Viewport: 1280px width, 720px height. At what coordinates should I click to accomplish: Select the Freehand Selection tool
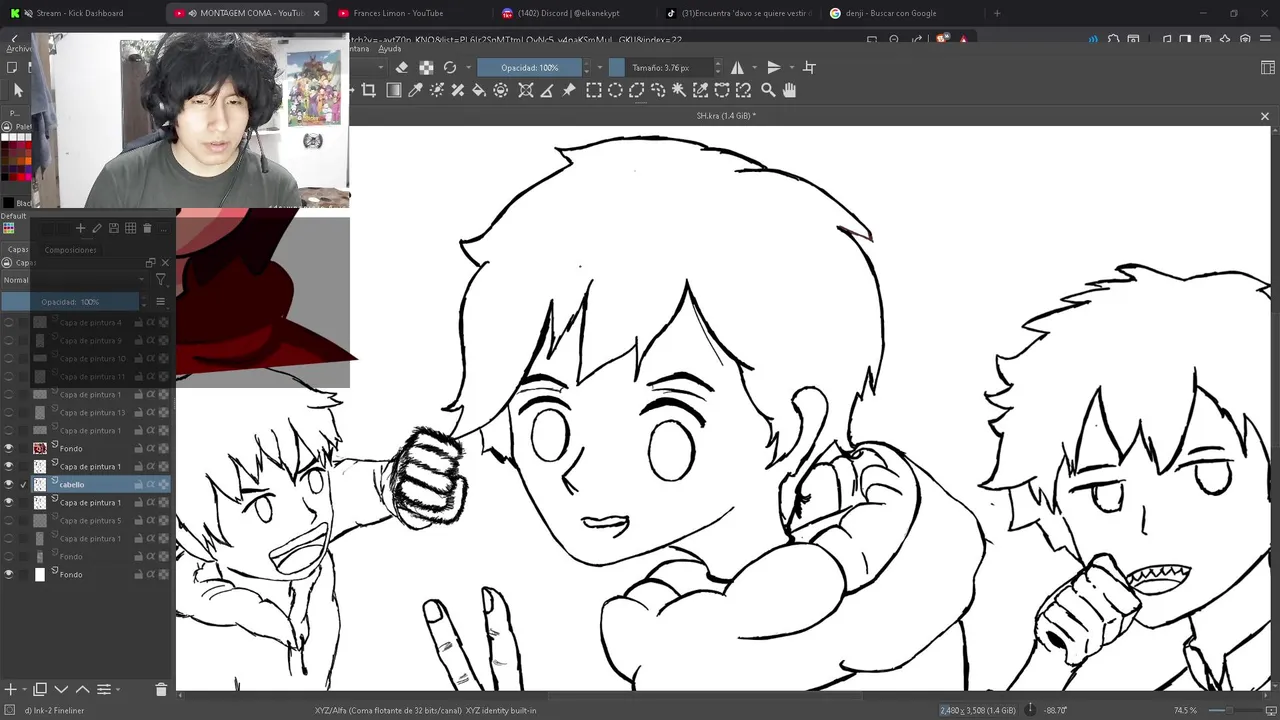click(x=658, y=90)
